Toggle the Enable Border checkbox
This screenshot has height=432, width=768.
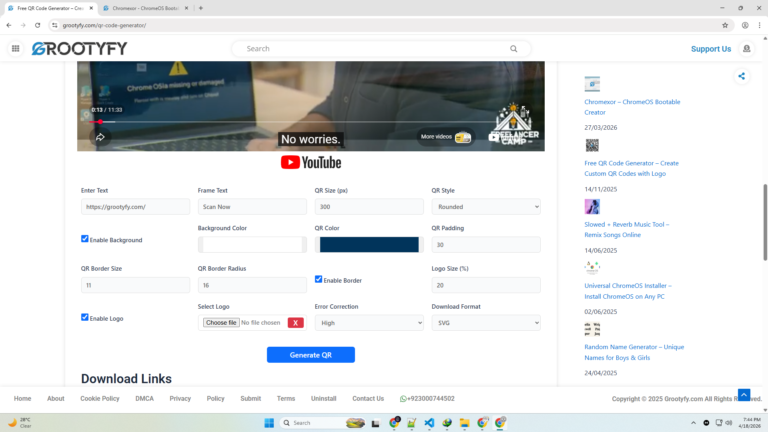[318, 279]
